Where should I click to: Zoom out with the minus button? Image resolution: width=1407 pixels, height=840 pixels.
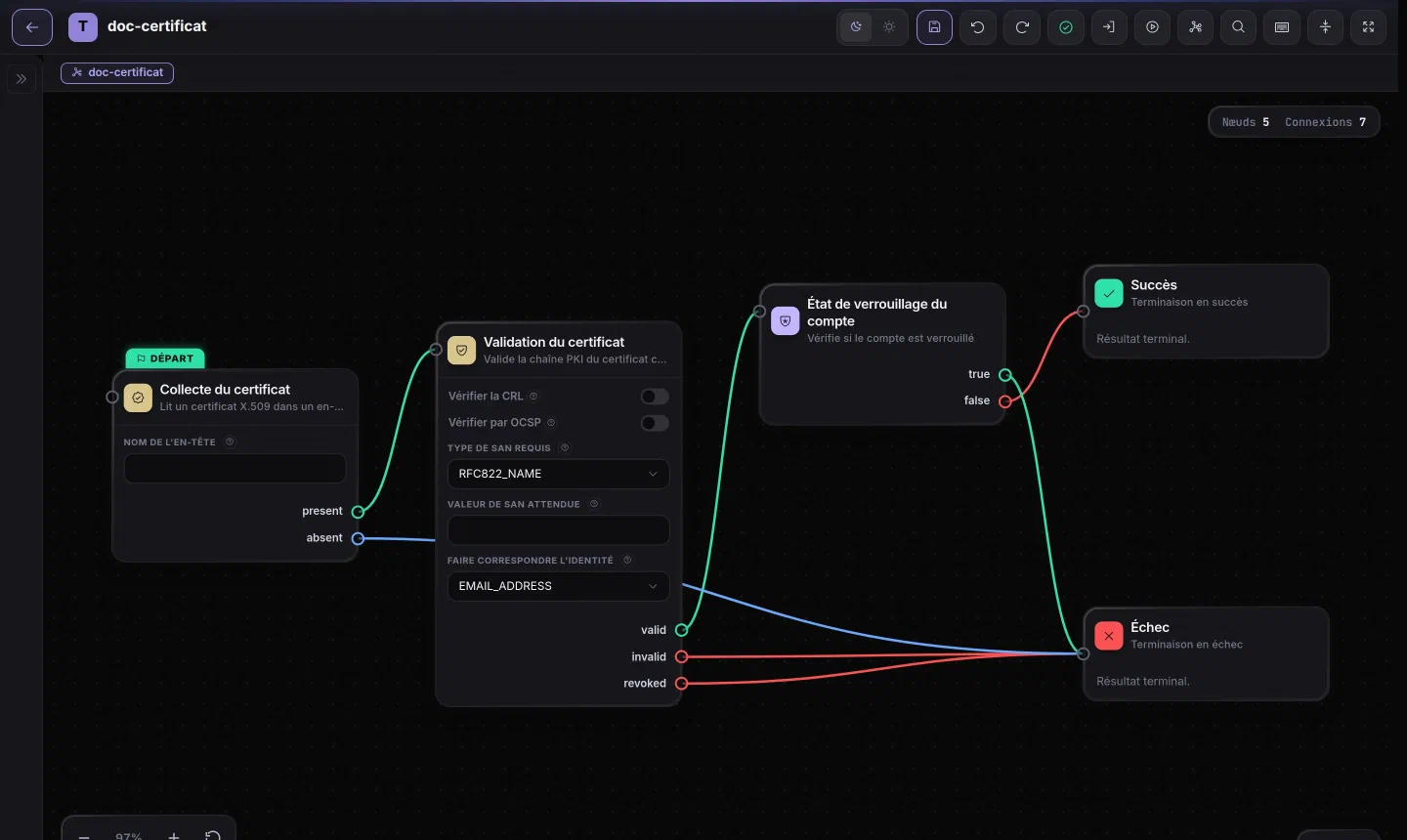(x=84, y=835)
